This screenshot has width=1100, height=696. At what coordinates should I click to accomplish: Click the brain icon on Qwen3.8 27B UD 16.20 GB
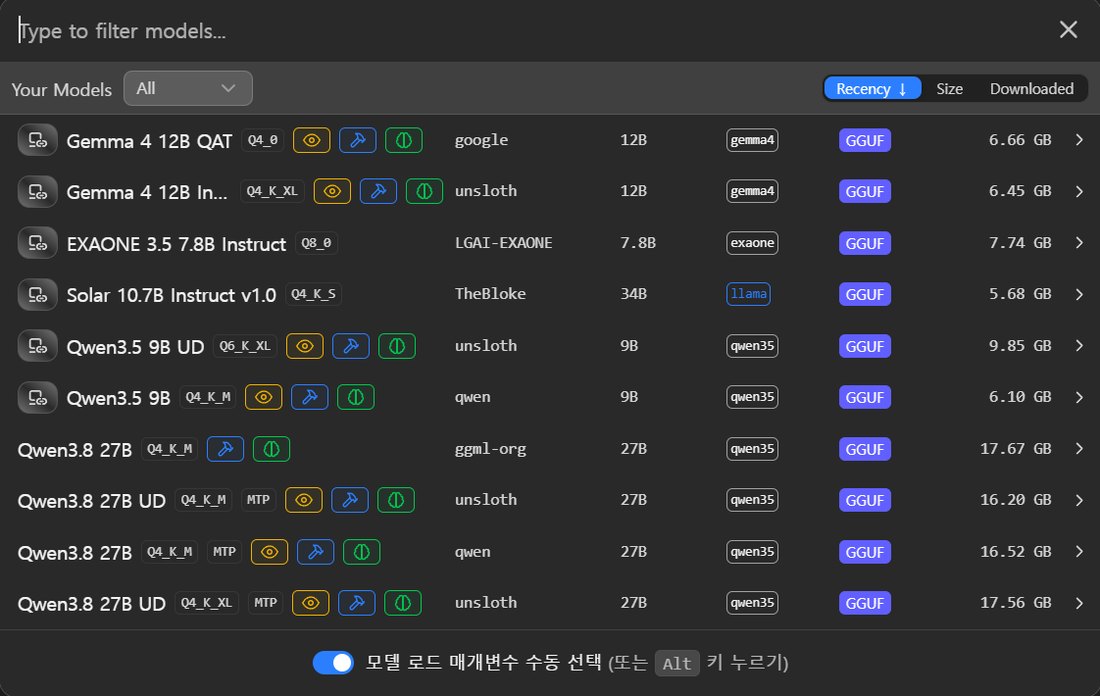(396, 500)
